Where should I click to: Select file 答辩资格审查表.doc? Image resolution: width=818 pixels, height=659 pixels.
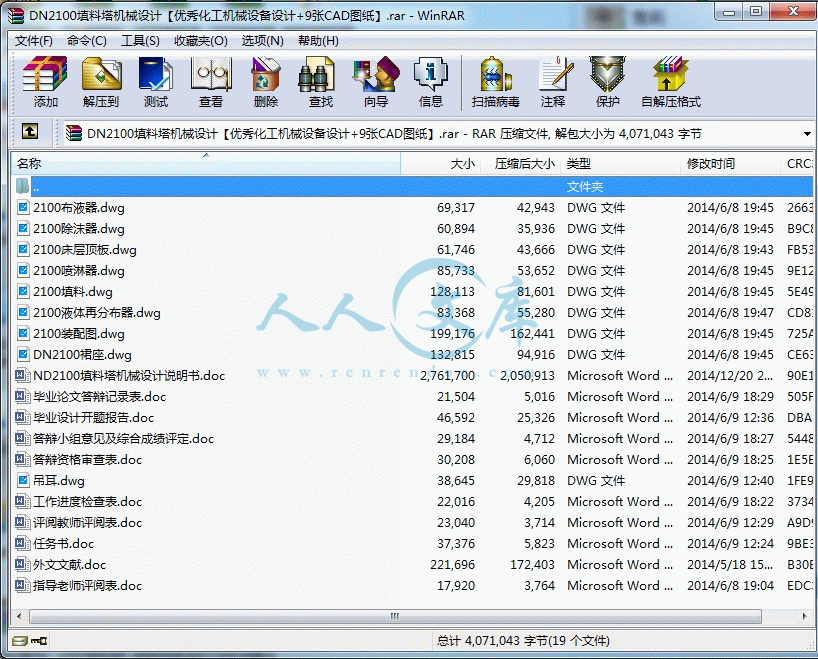coord(87,459)
